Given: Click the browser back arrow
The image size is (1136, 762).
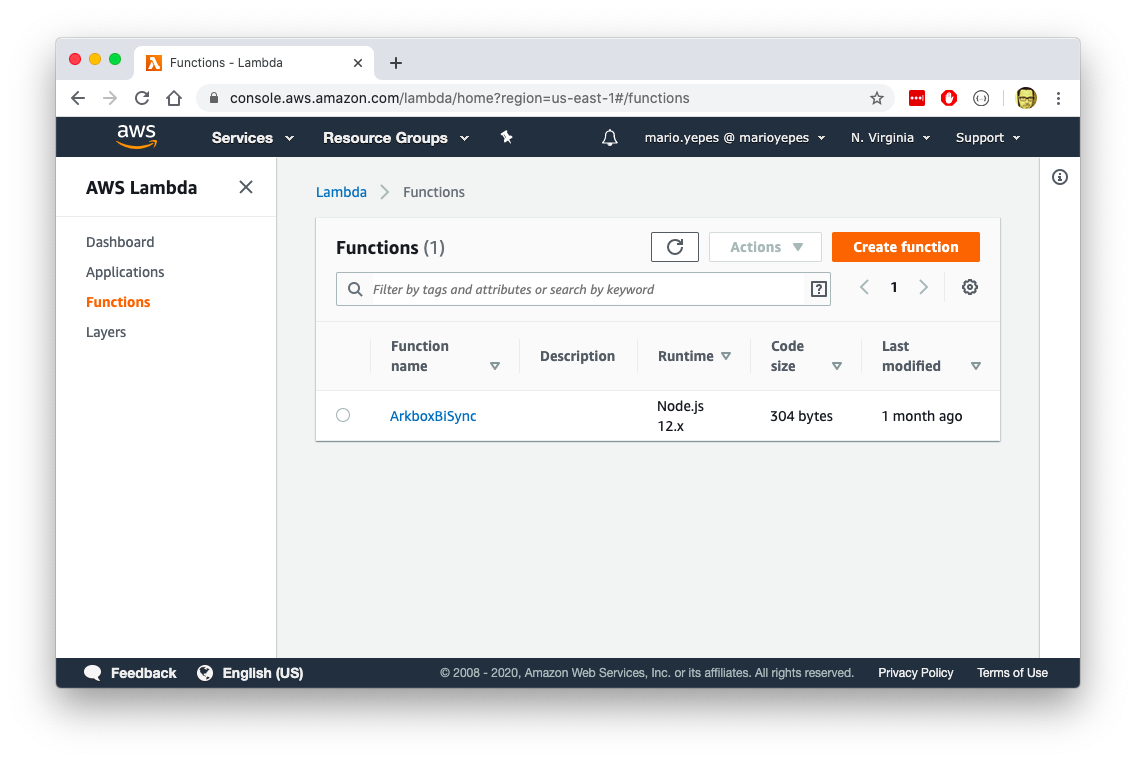Looking at the screenshot, I should coord(78,98).
